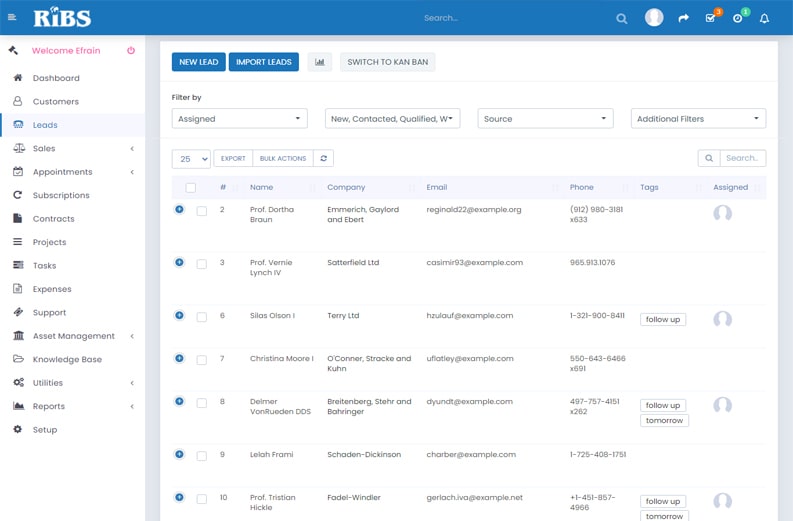Open Customers in the sidebar
This screenshot has height=521, width=793.
click(x=56, y=101)
